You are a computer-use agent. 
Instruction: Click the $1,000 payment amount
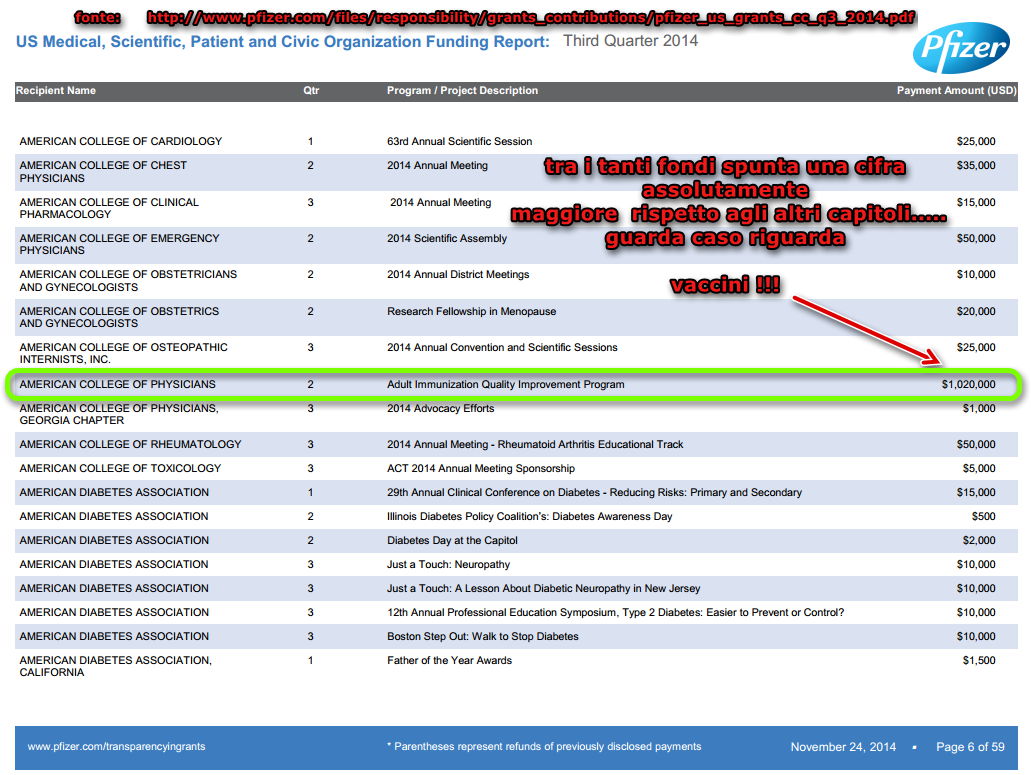pyautogui.click(x=979, y=409)
